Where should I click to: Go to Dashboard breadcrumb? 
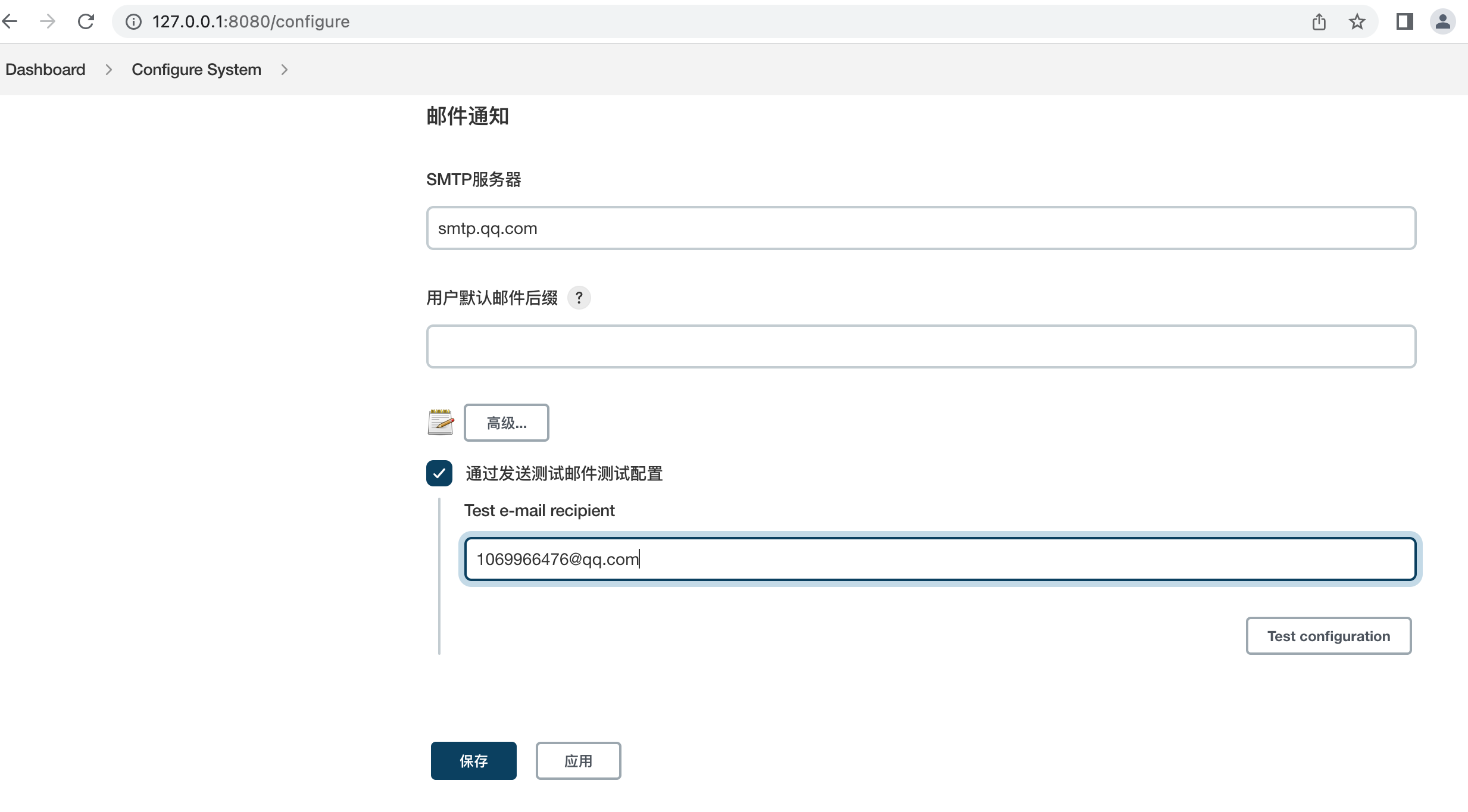click(x=45, y=70)
